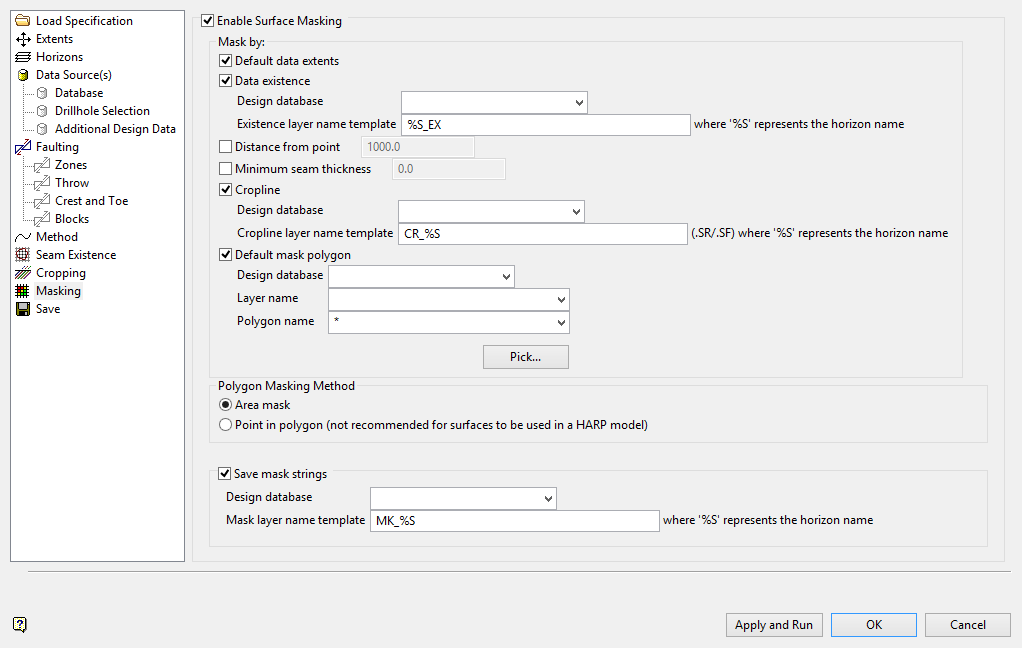Select Point in polygon masking method

[225, 425]
